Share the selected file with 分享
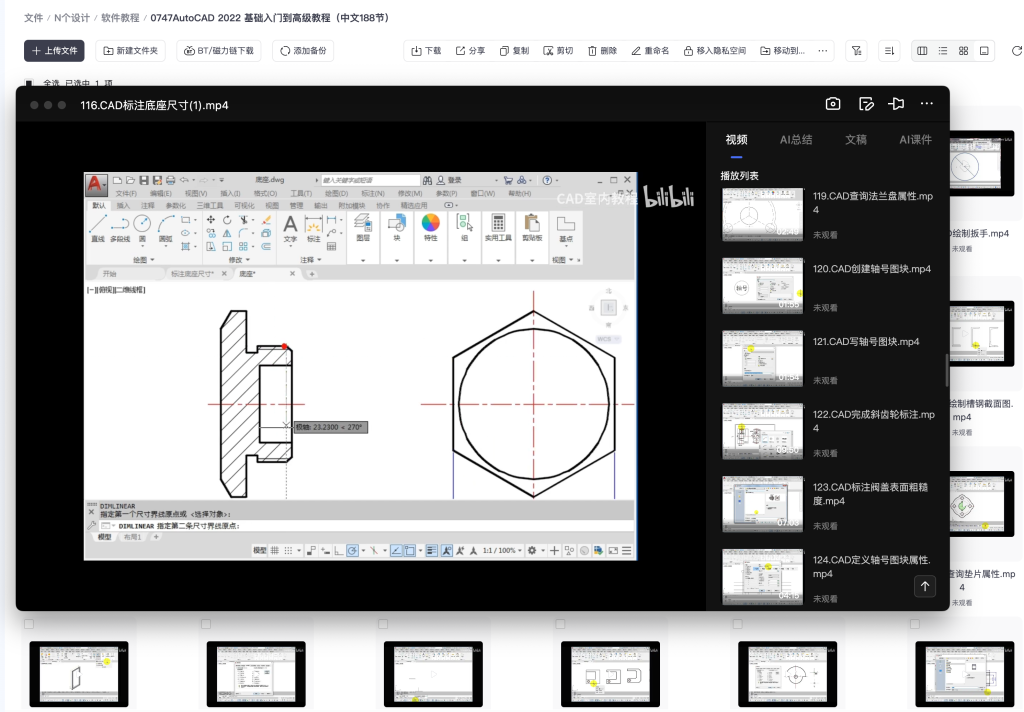 [x=470, y=51]
